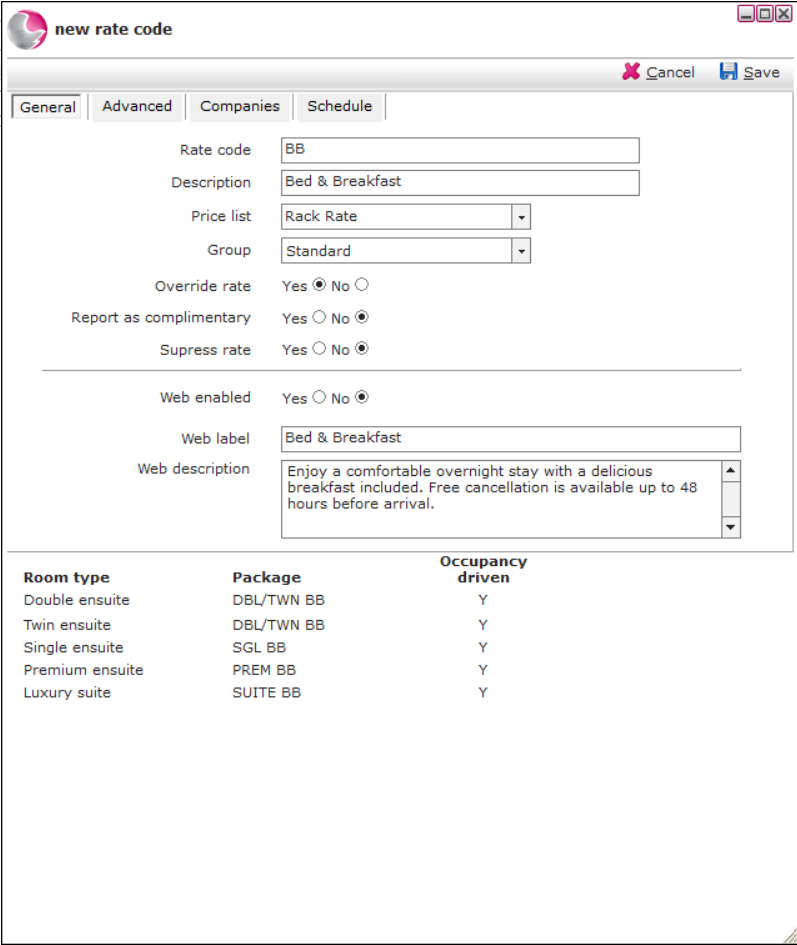Select Yes for Web enabled
Screen dimensions: 797x945
tap(320, 397)
